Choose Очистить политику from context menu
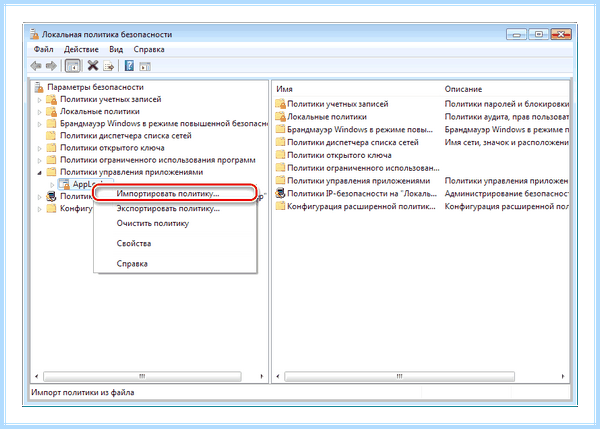Screen dimensions: 600x429 175,223
